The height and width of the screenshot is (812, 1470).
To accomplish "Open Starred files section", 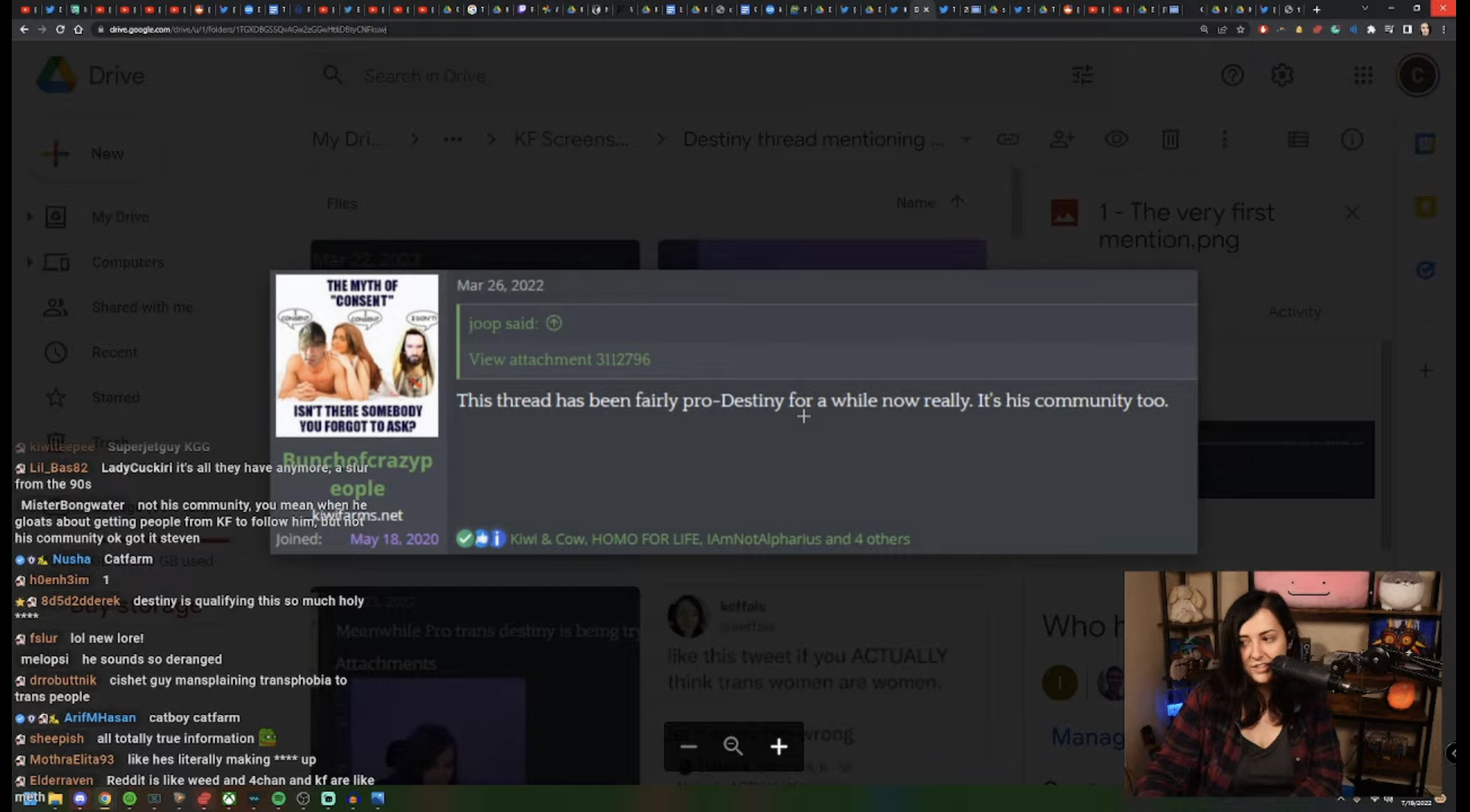I will [x=115, y=398].
